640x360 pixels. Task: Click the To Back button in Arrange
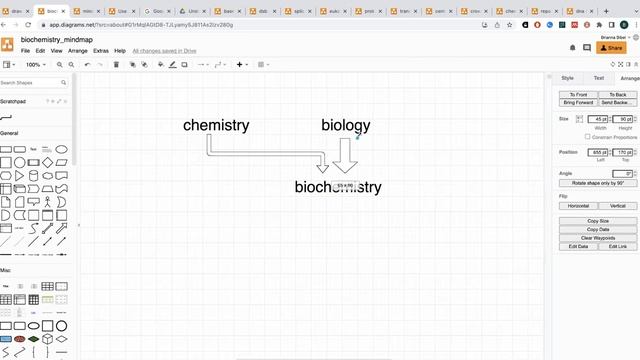click(618, 94)
